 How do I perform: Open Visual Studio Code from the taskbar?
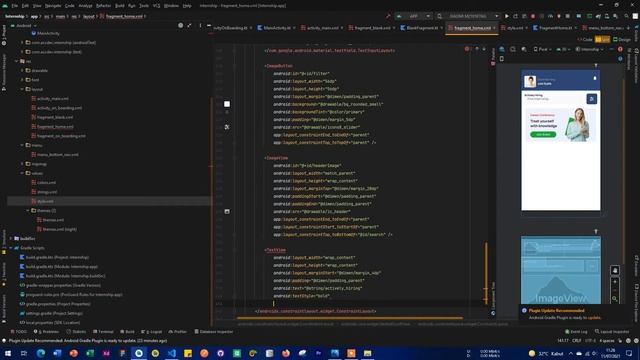171,353
